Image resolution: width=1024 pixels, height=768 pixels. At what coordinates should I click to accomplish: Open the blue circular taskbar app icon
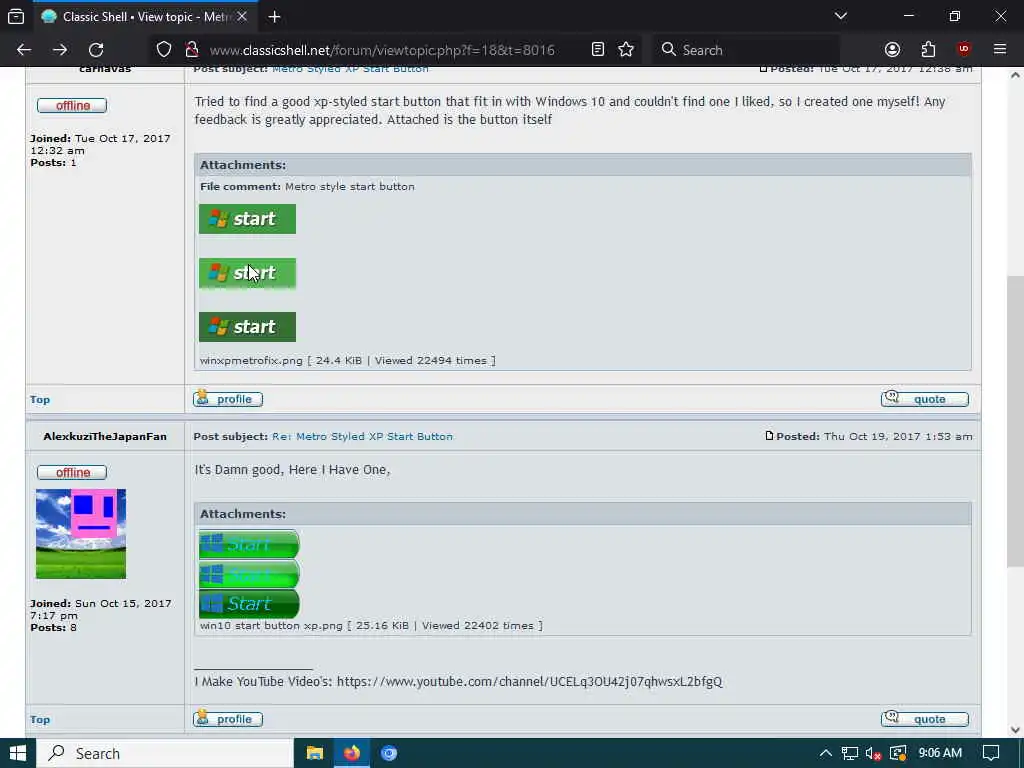click(x=389, y=754)
